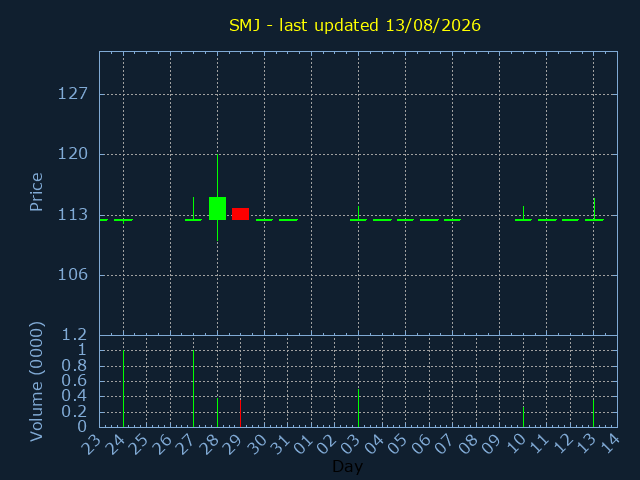Image resolution: width=640 pixels, height=480 pixels.
Task: Click the day 01 label on x-axis
Action: coord(304,444)
